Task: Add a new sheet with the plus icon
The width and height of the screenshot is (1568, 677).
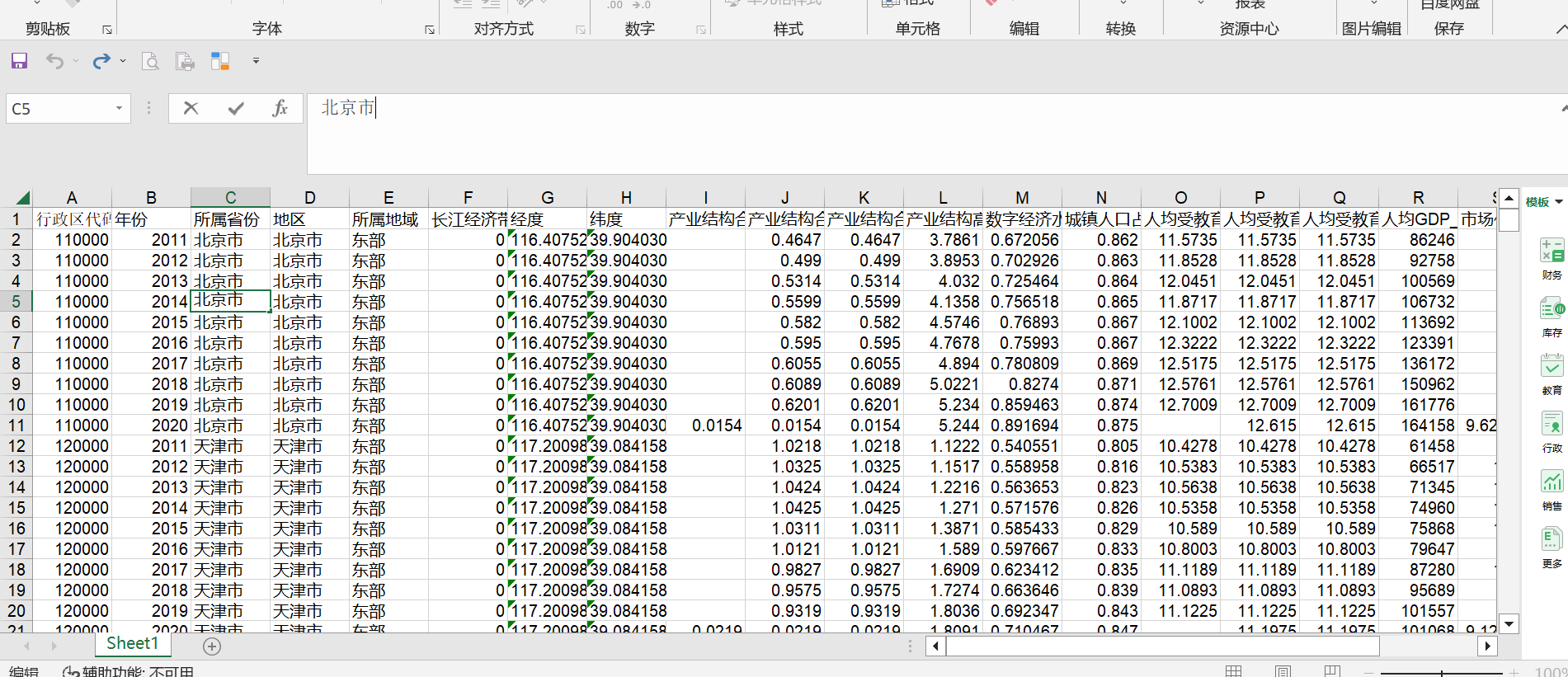Action: tap(212, 646)
